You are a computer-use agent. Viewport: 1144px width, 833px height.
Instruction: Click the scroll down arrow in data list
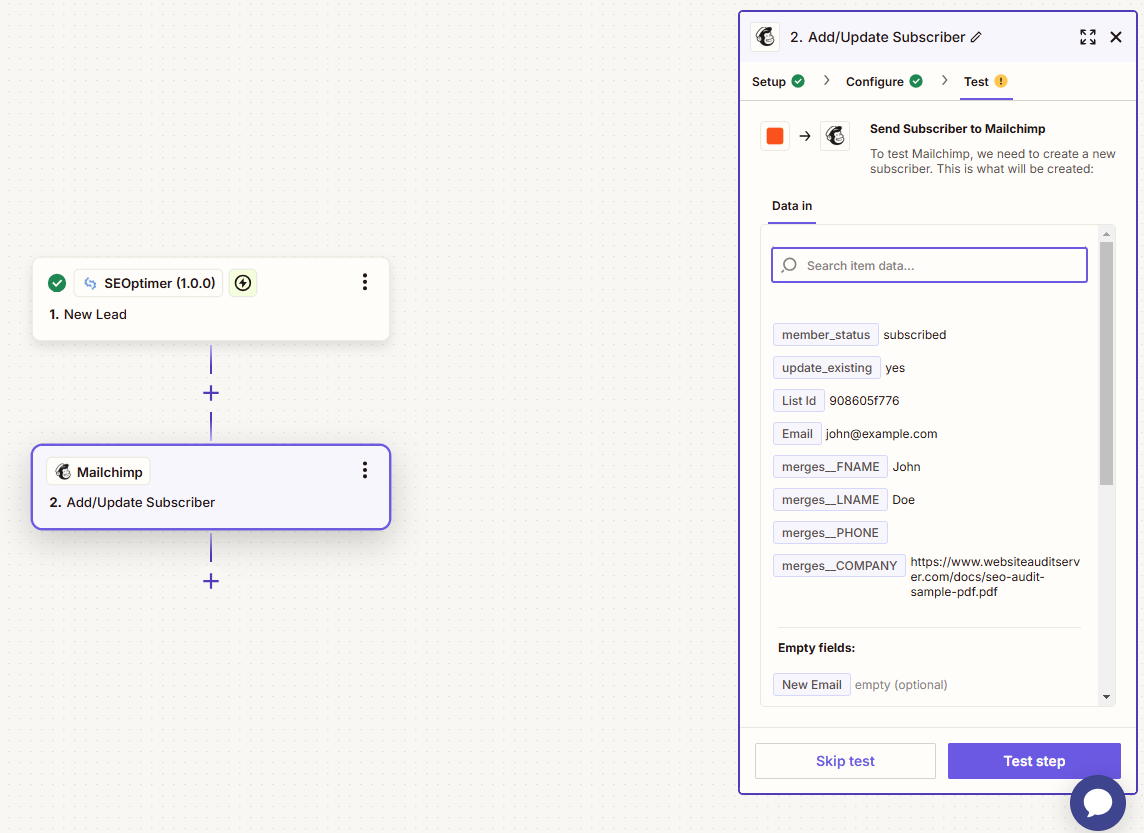1106,696
